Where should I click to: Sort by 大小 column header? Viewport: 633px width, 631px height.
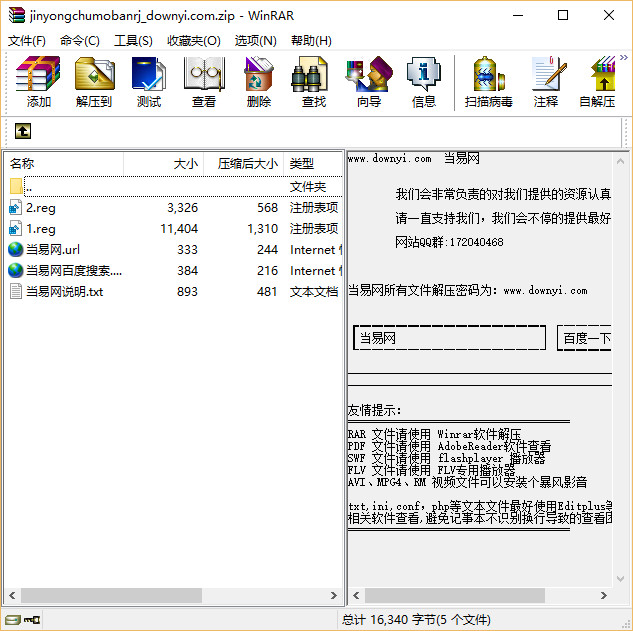tap(163, 164)
